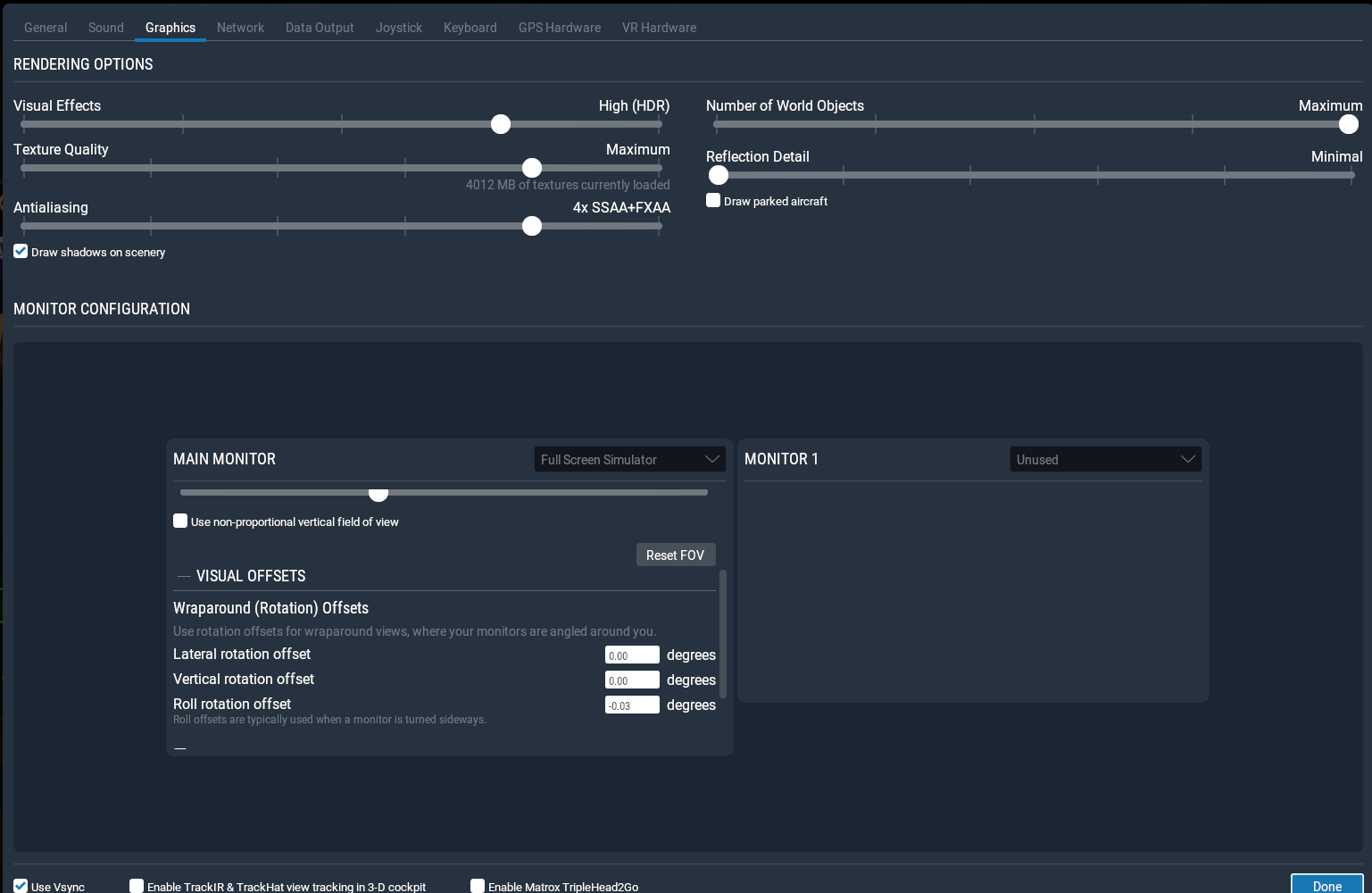The height and width of the screenshot is (893, 1372).
Task: Click the Reflection Detail slider handle
Action: click(719, 175)
